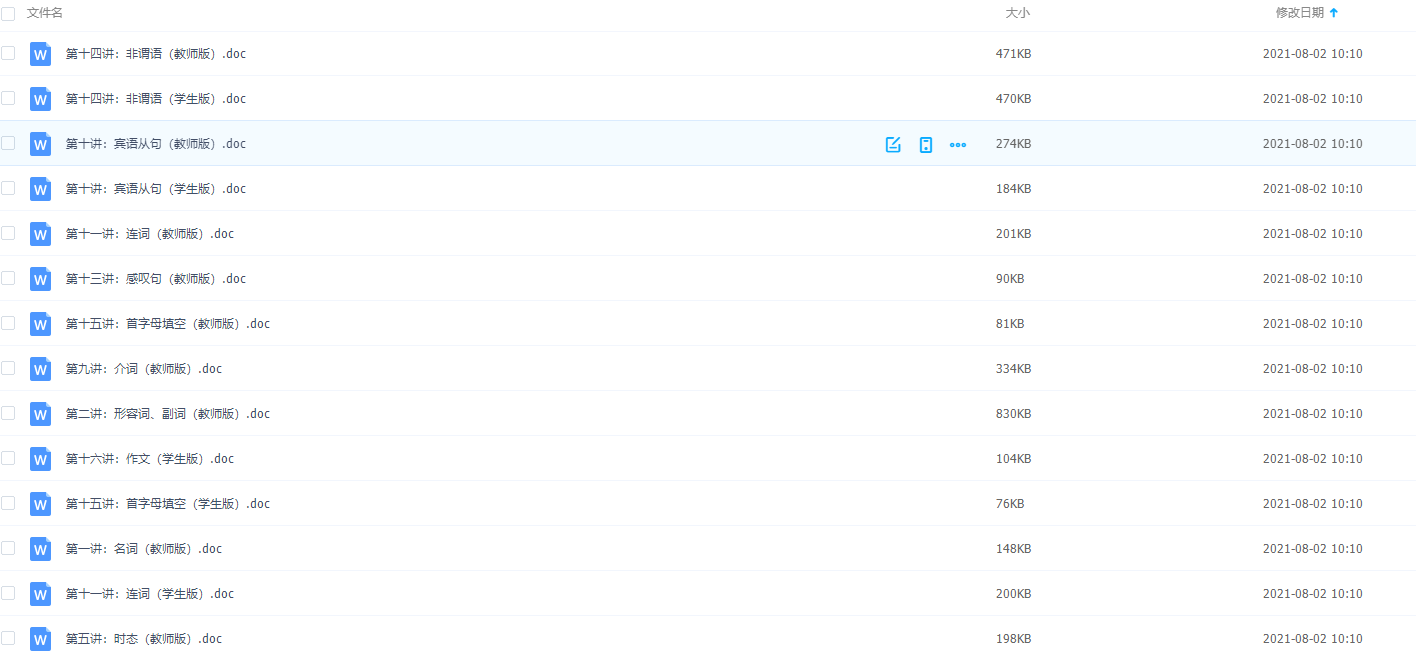
Task: Open file 第十一讲：连词（教师版）.doc
Action: [x=149, y=234]
